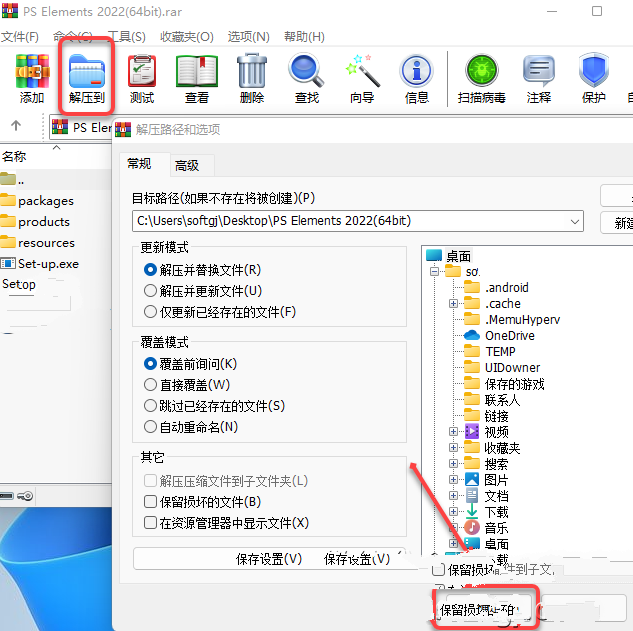Viewport: 633px width, 631px height.
Task: Click the Delete (删除) trash icon
Action: 252,79
